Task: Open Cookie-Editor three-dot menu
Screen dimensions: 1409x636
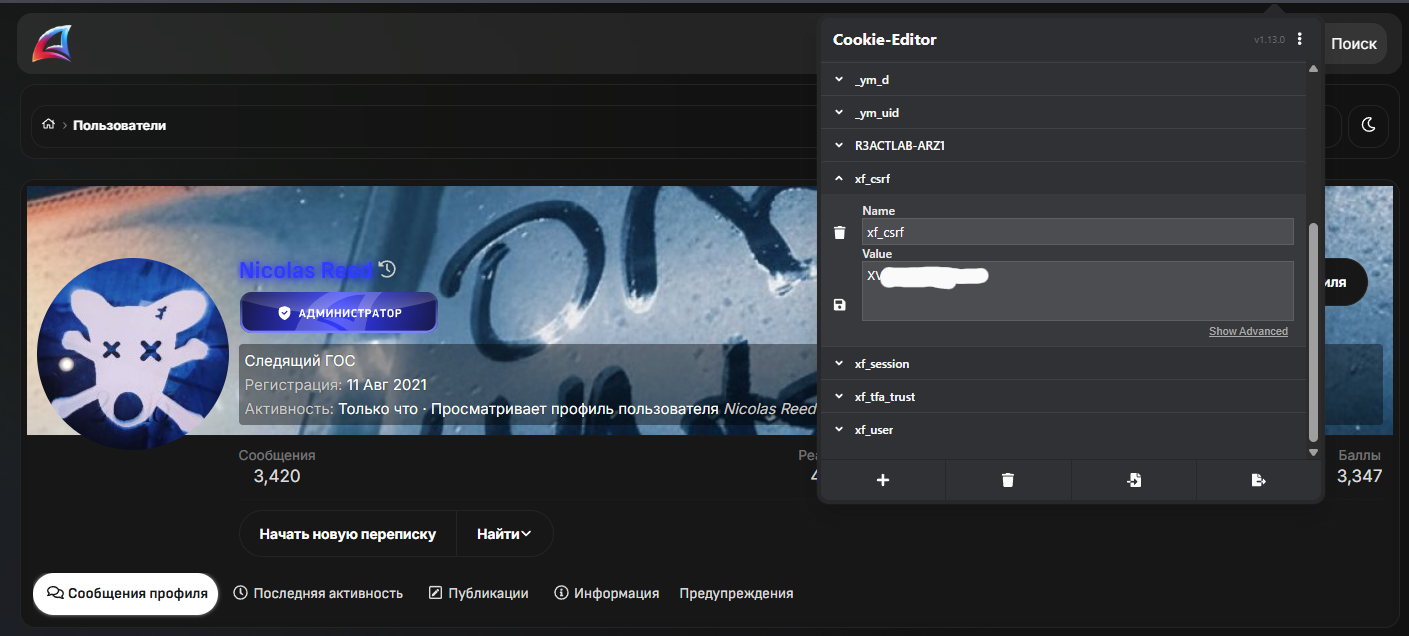Action: [x=1299, y=40]
